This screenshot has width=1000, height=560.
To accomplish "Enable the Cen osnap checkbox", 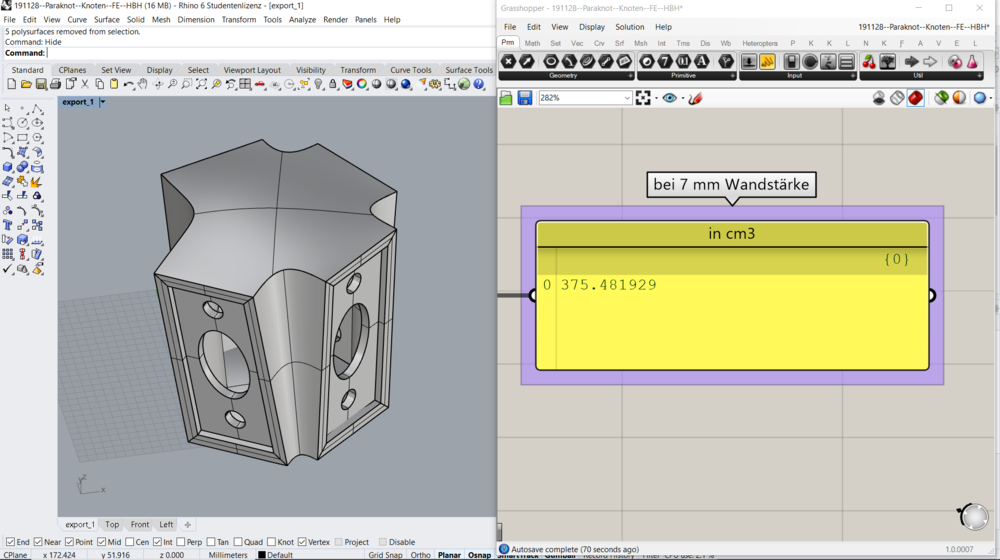I will coord(130,542).
